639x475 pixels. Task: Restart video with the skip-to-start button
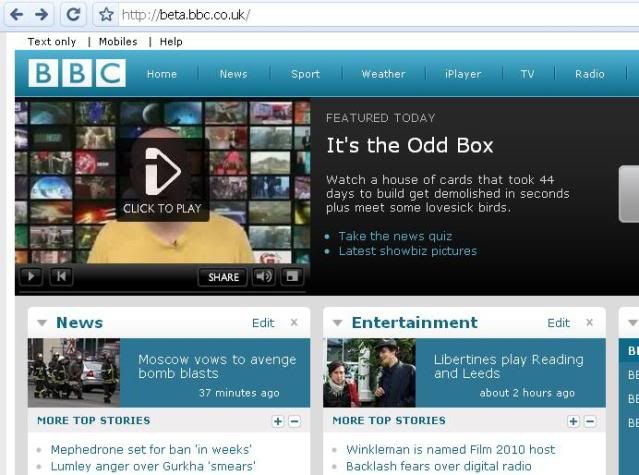(x=61, y=277)
